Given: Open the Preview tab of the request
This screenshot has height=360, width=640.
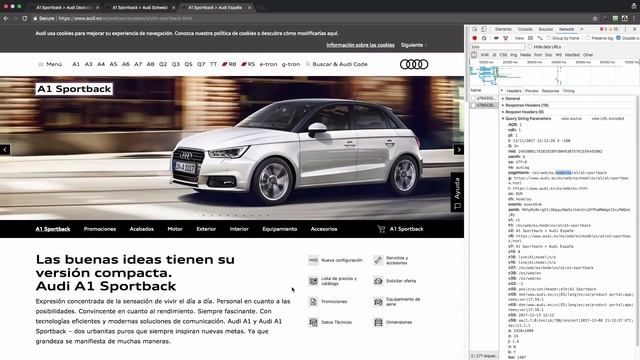Looking at the screenshot, I should 532,91.
